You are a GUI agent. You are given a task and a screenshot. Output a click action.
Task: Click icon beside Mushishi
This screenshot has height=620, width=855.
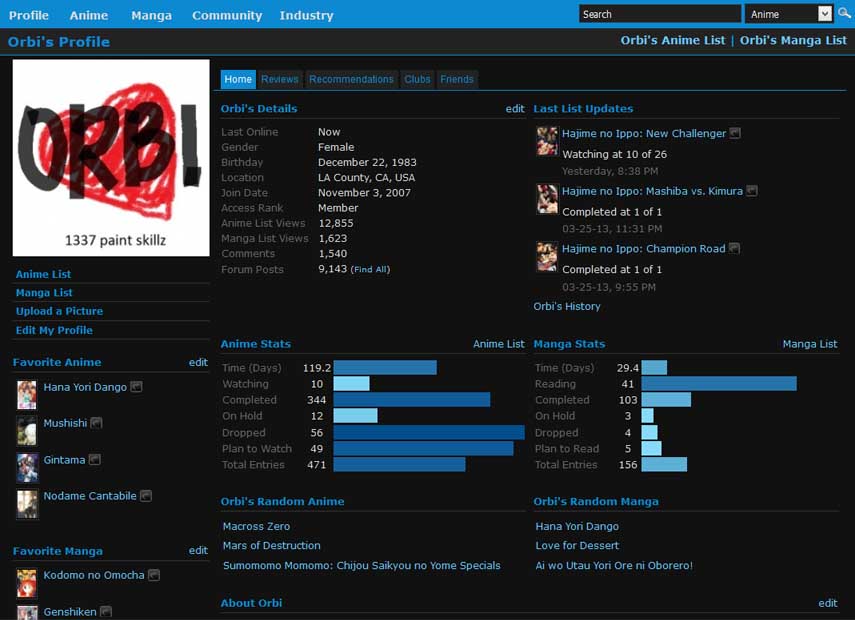97,423
